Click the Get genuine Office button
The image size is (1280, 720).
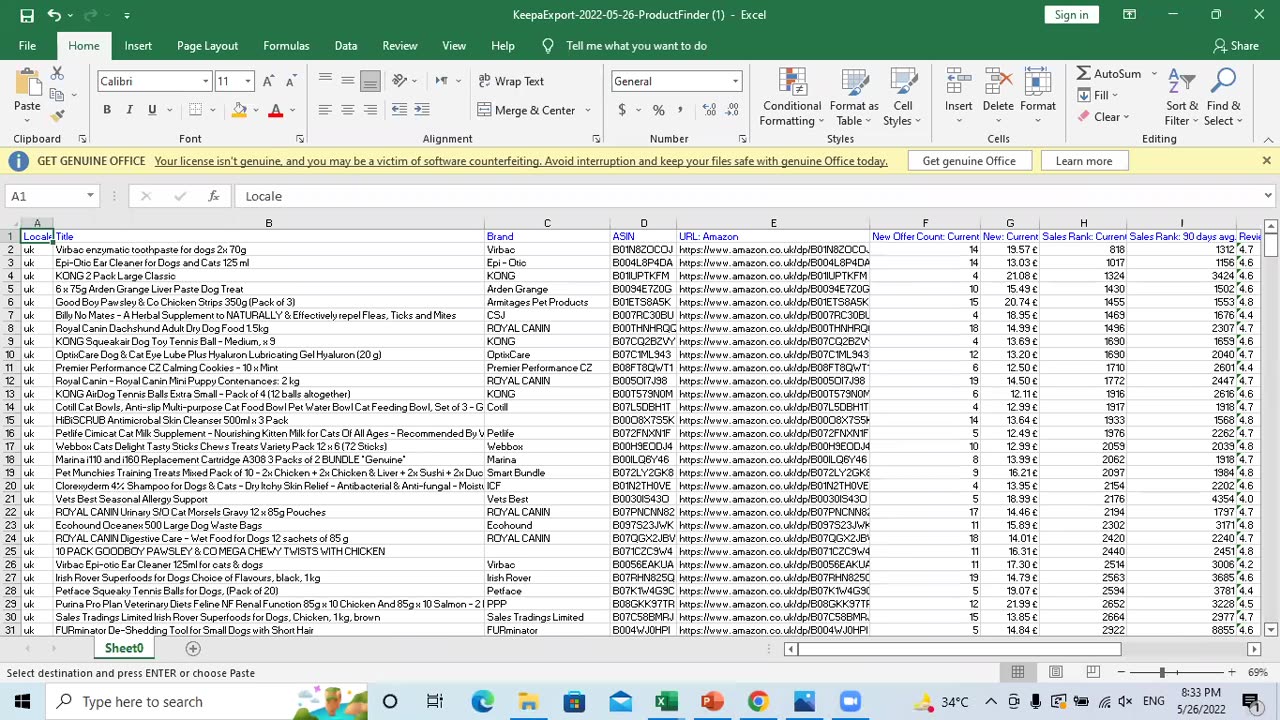click(969, 161)
